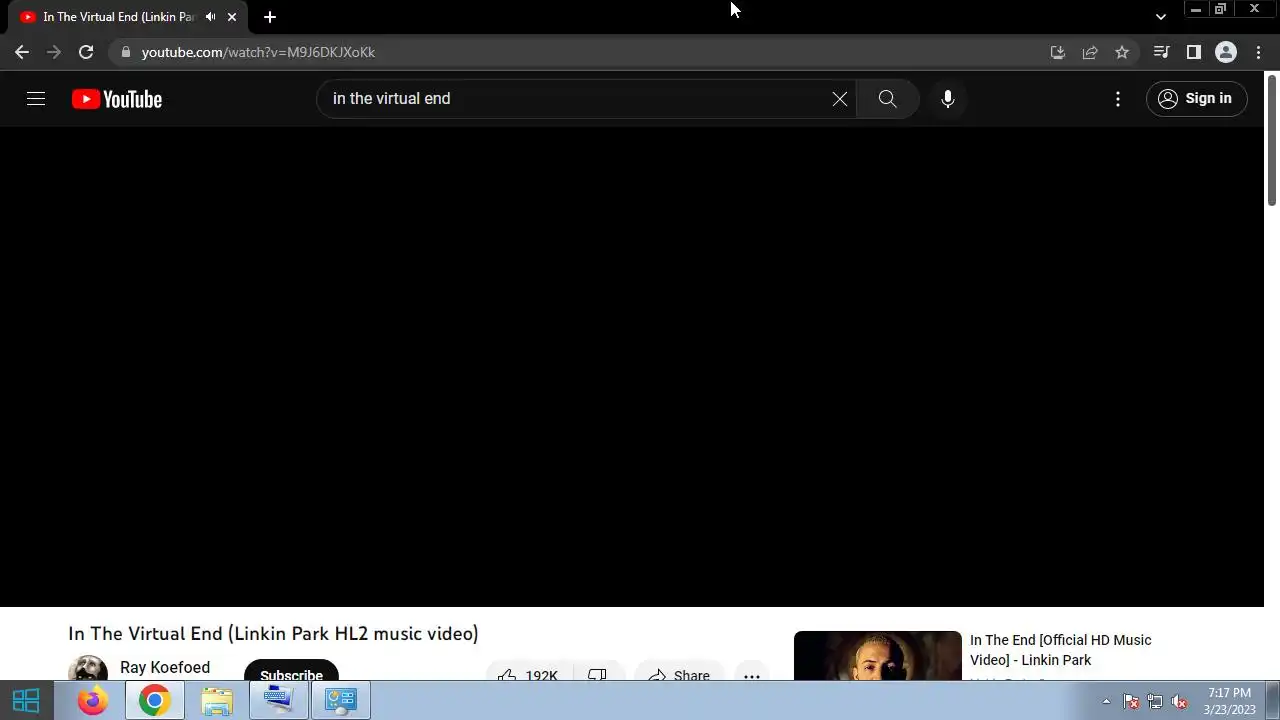The image size is (1280, 720).
Task: Launch Firefox from the taskbar
Action: 93,700
